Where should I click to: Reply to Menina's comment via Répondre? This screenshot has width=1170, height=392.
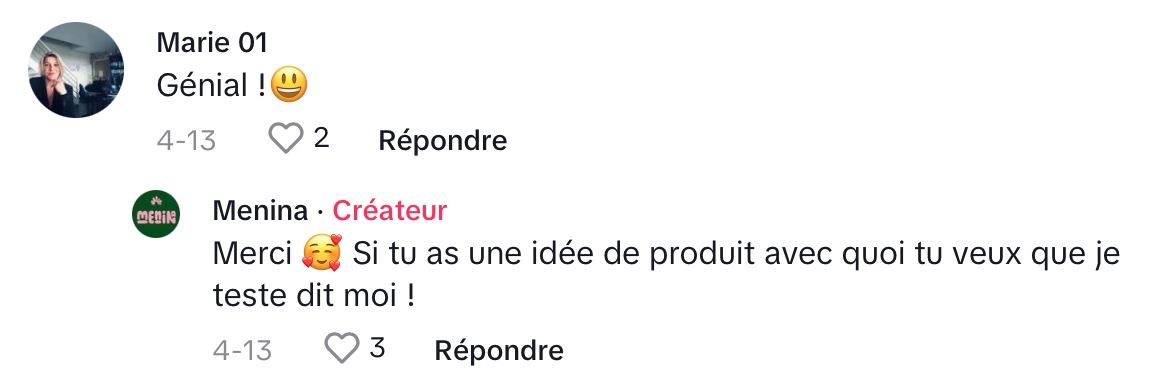tap(499, 349)
